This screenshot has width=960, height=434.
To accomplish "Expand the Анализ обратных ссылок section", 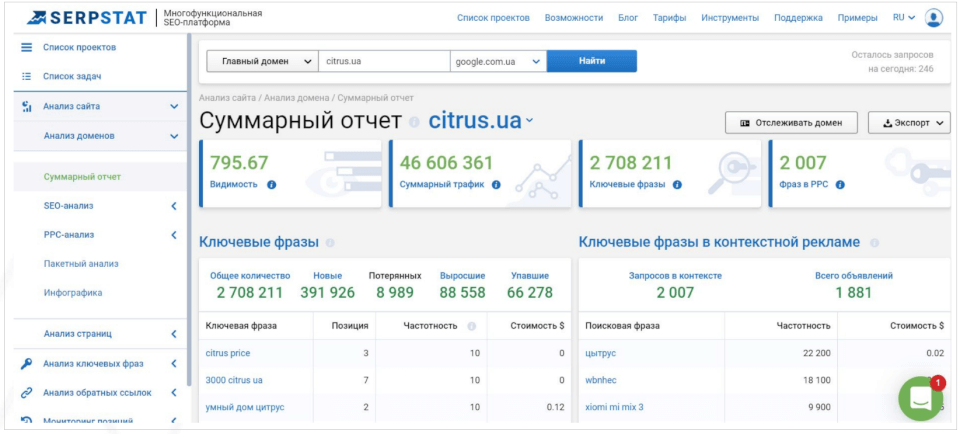I will (x=174, y=393).
